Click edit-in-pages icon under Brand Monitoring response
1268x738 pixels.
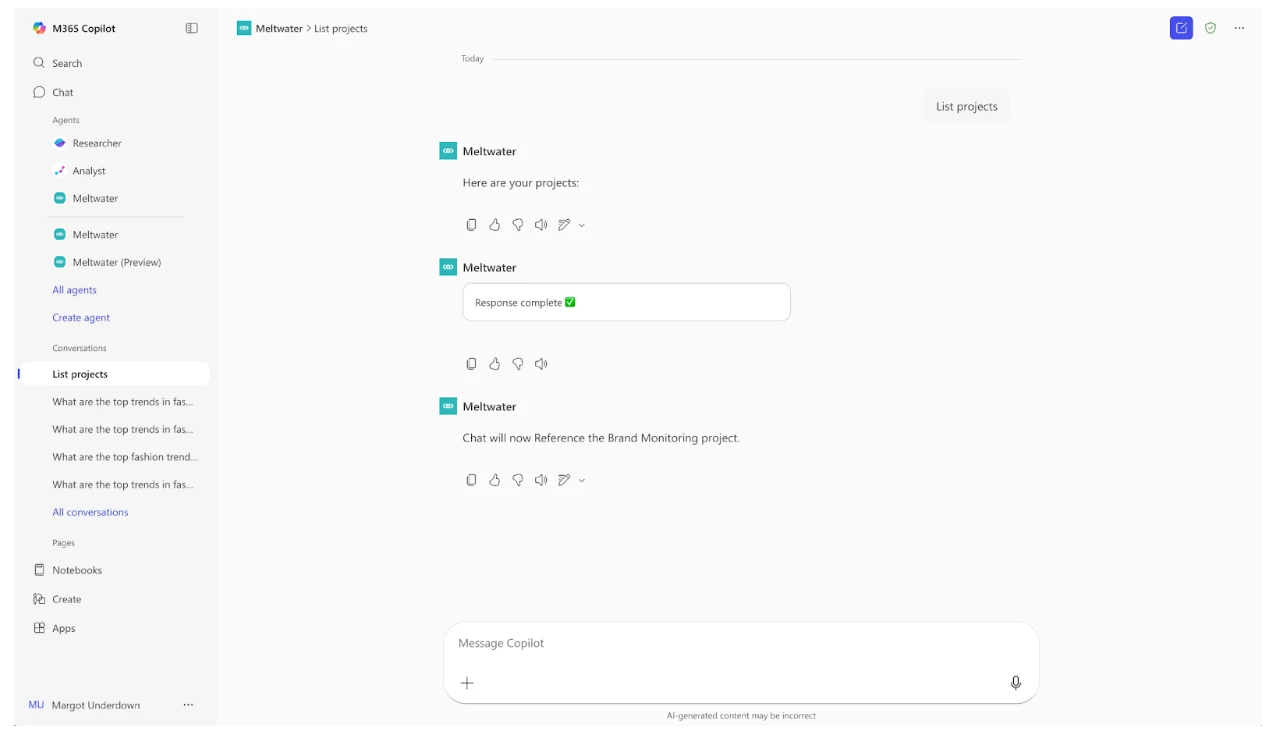pyautogui.click(x=564, y=480)
